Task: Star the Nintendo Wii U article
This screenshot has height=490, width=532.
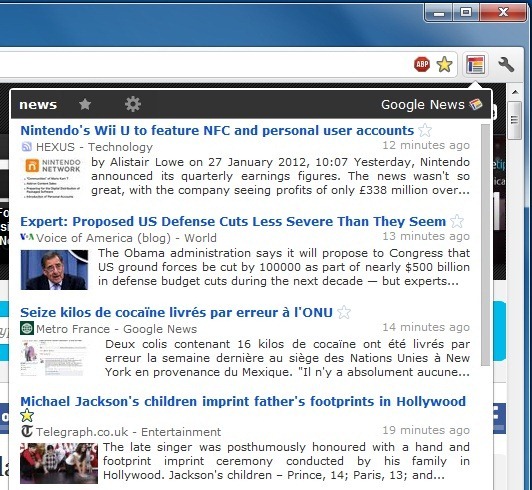Action: pyautogui.click(x=425, y=130)
